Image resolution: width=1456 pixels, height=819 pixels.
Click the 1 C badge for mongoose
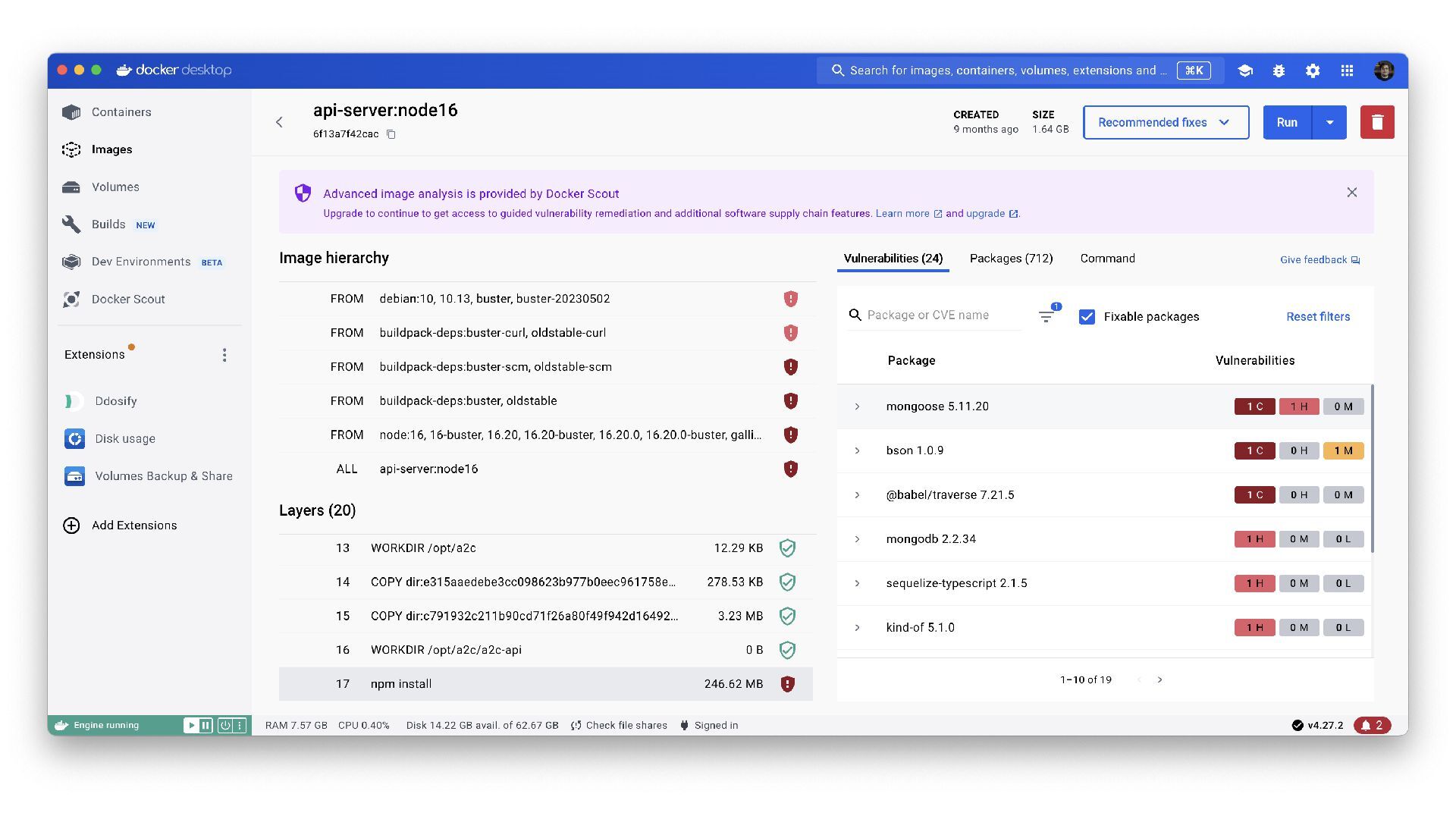(1254, 406)
